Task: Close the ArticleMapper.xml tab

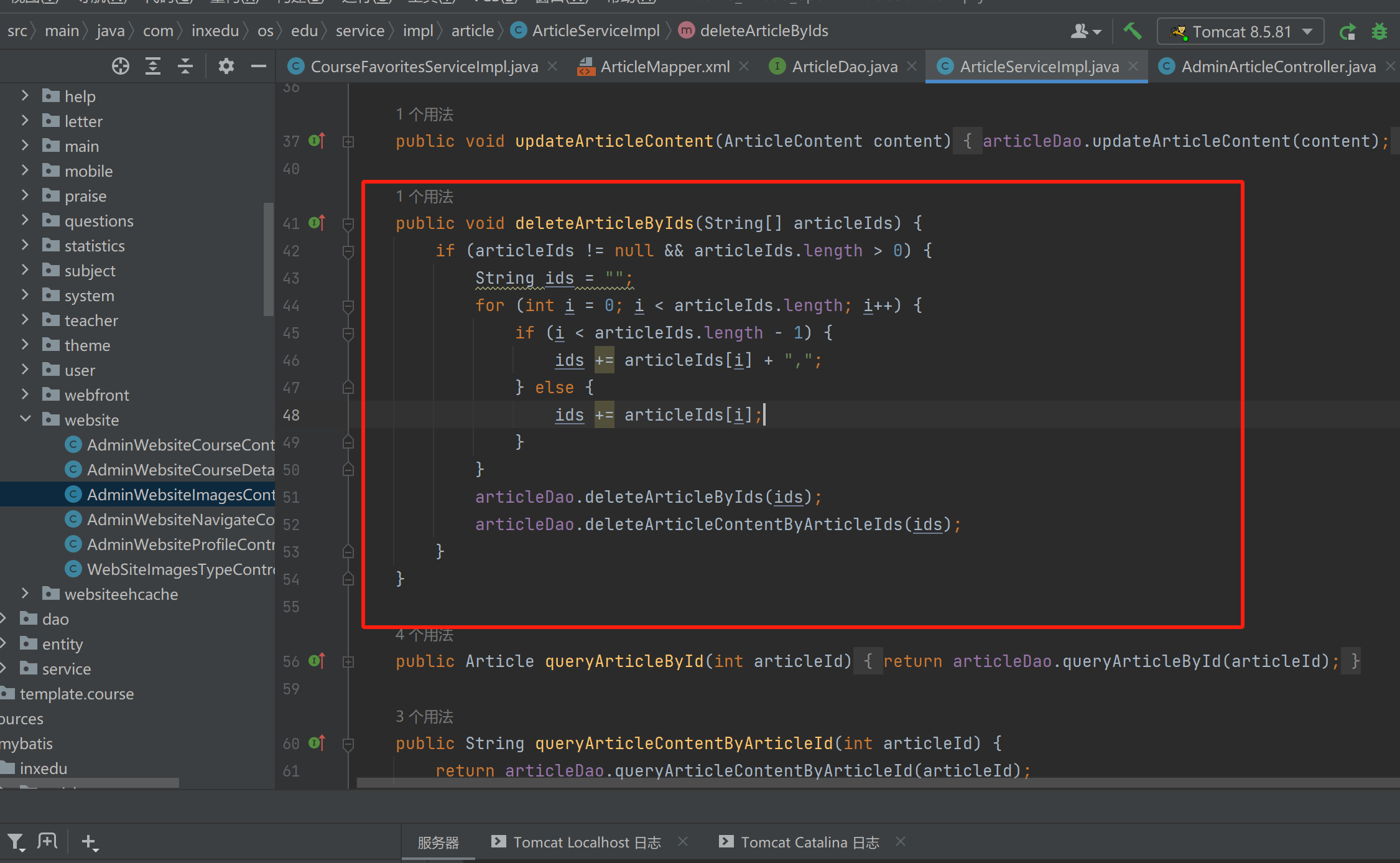Action: (x=744, y=66)
